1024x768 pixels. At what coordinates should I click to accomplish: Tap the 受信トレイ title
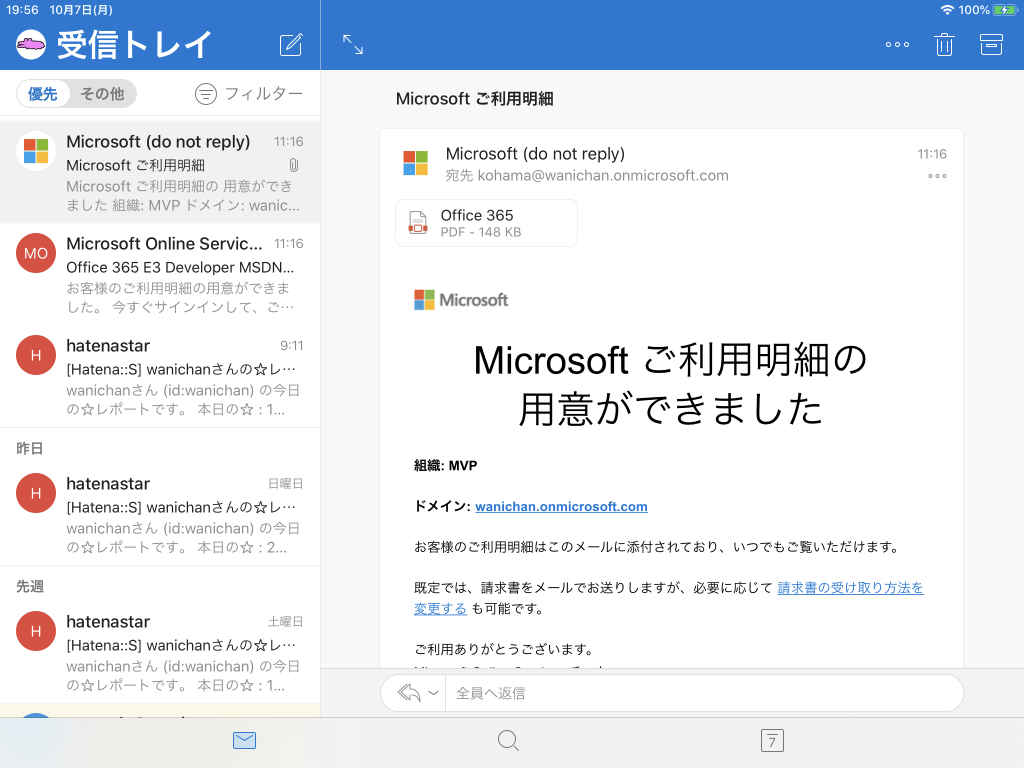[135, 44]
